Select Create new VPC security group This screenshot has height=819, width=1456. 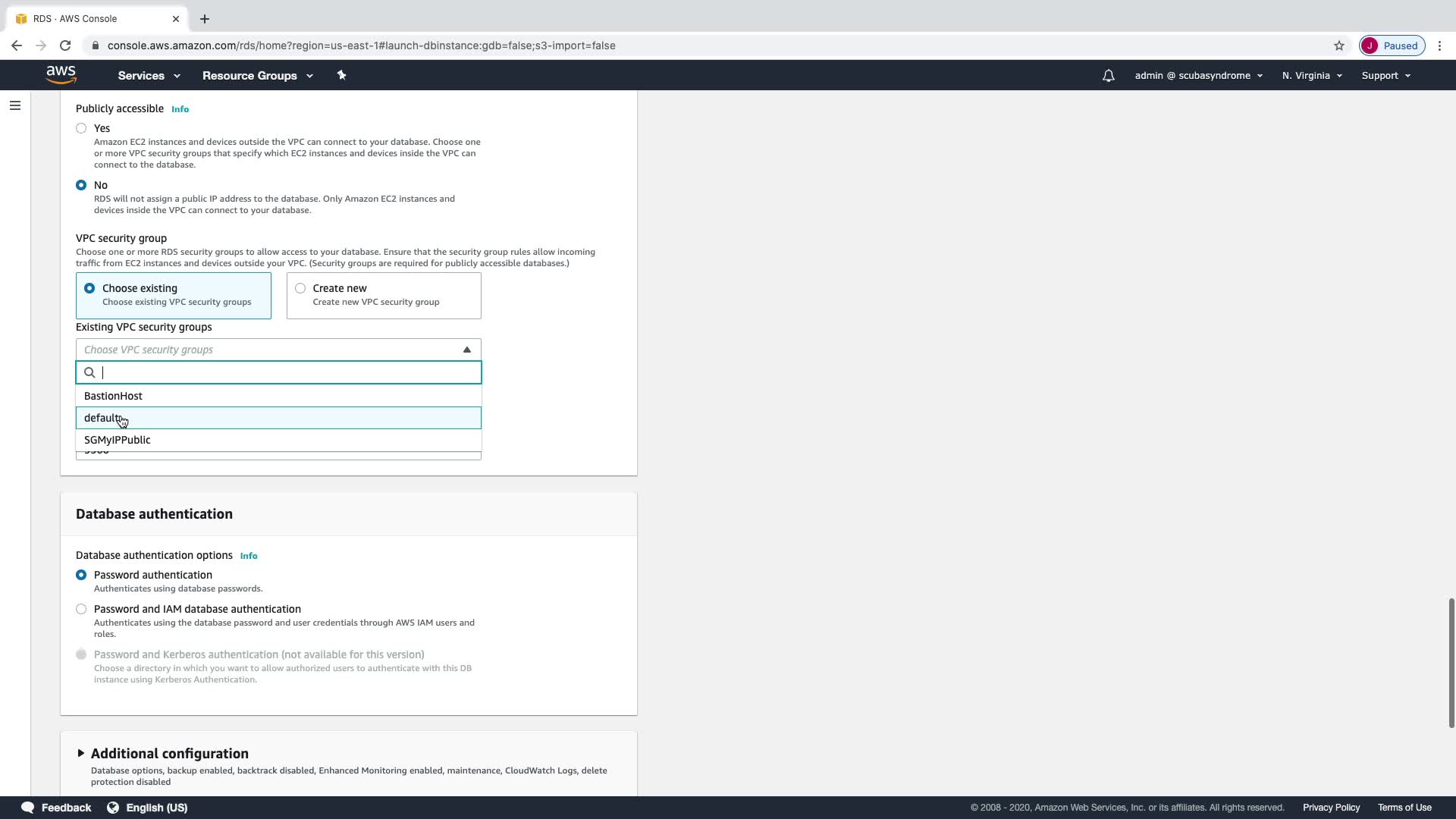click(301, 288)
